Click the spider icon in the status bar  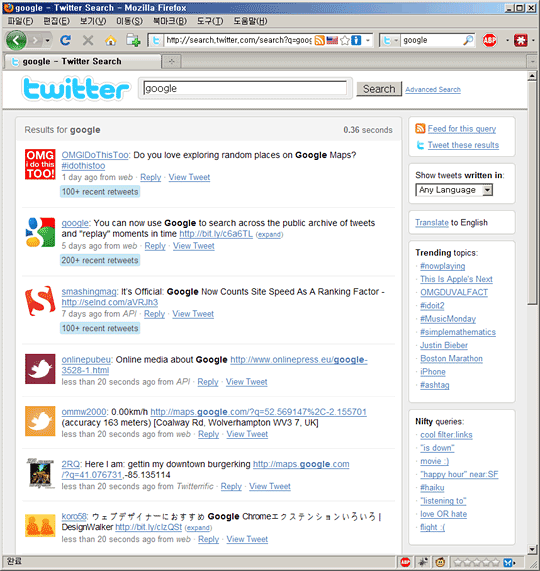click(423, 562)
